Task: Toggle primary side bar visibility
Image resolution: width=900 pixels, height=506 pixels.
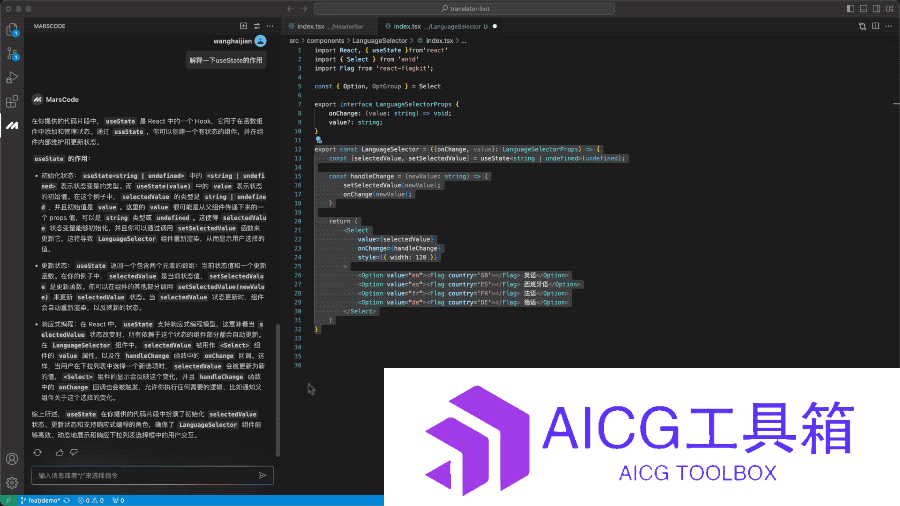Action: click(x=850, y=9)
